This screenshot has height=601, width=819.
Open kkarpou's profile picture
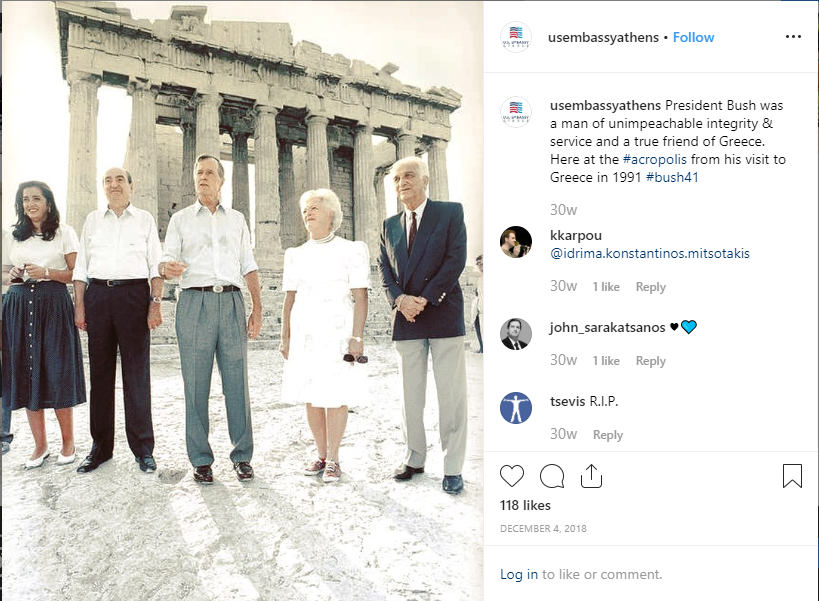point(516,242)
